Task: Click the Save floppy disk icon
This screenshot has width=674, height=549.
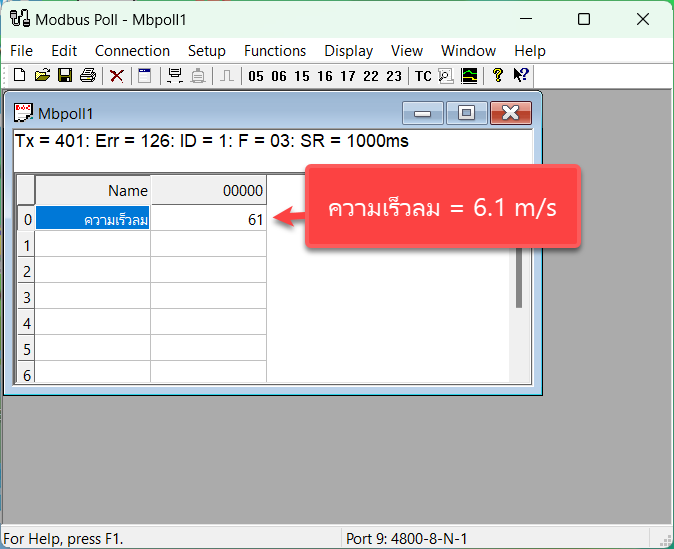Action: tap(65, 76)
